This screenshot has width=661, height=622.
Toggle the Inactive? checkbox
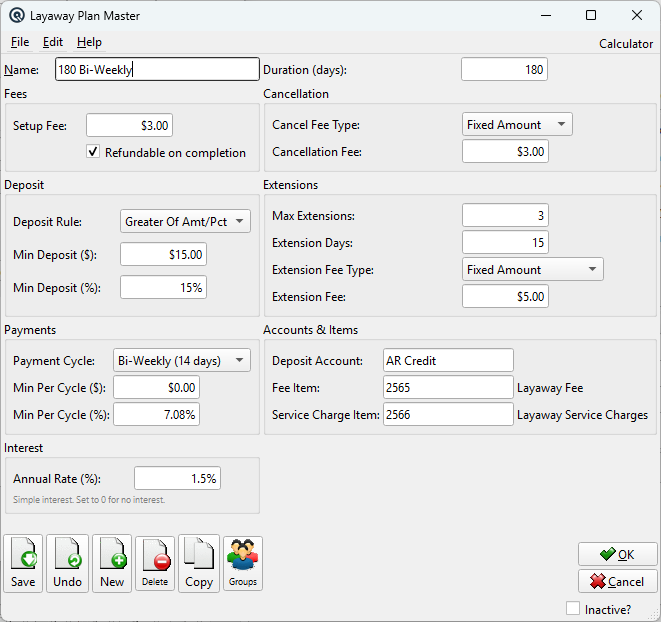tap(573, 608)
